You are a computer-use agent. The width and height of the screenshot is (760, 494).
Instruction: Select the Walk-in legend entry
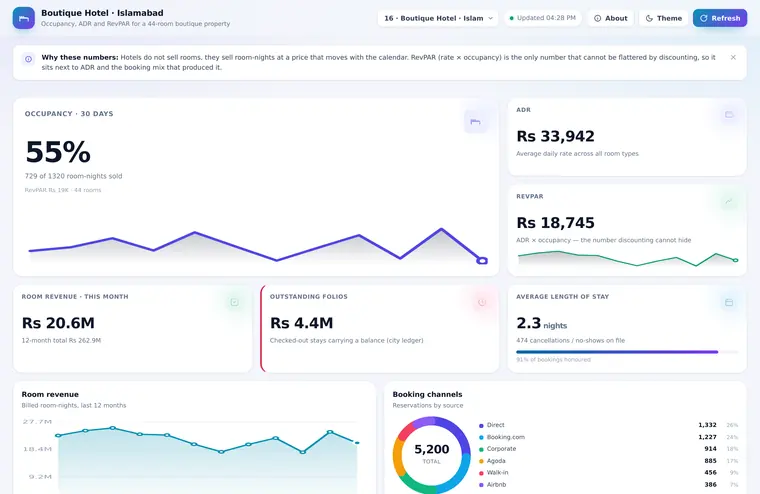tap(493, 473)
